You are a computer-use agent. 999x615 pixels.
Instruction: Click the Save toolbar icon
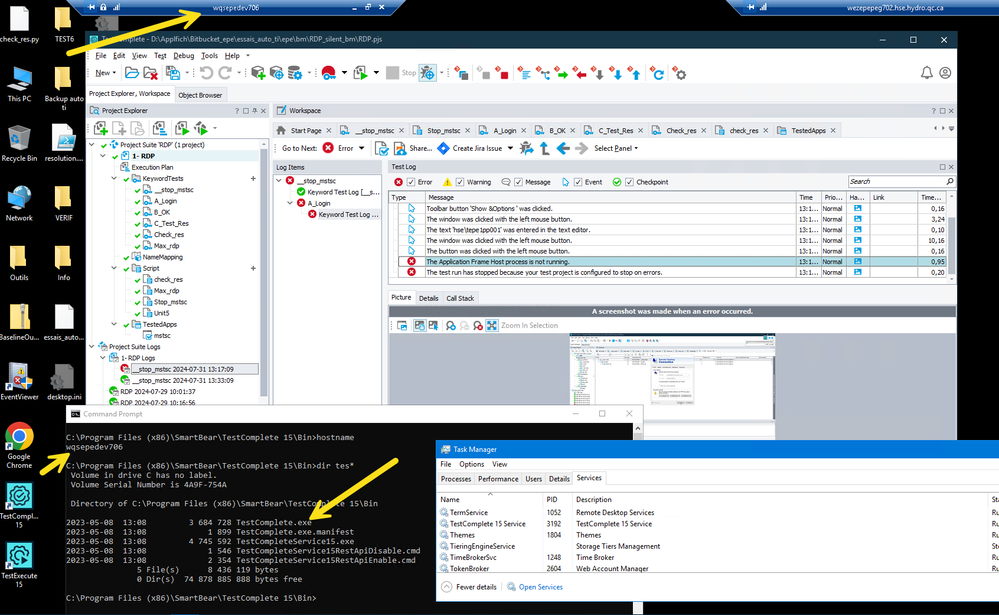point(173,73)
